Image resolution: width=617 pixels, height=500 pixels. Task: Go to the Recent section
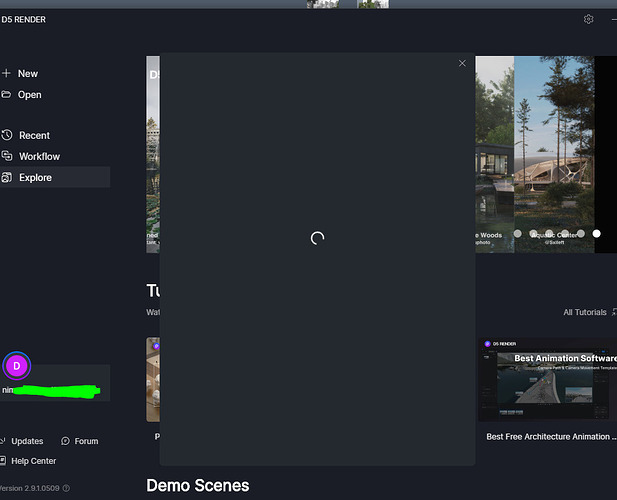[35, 135]
